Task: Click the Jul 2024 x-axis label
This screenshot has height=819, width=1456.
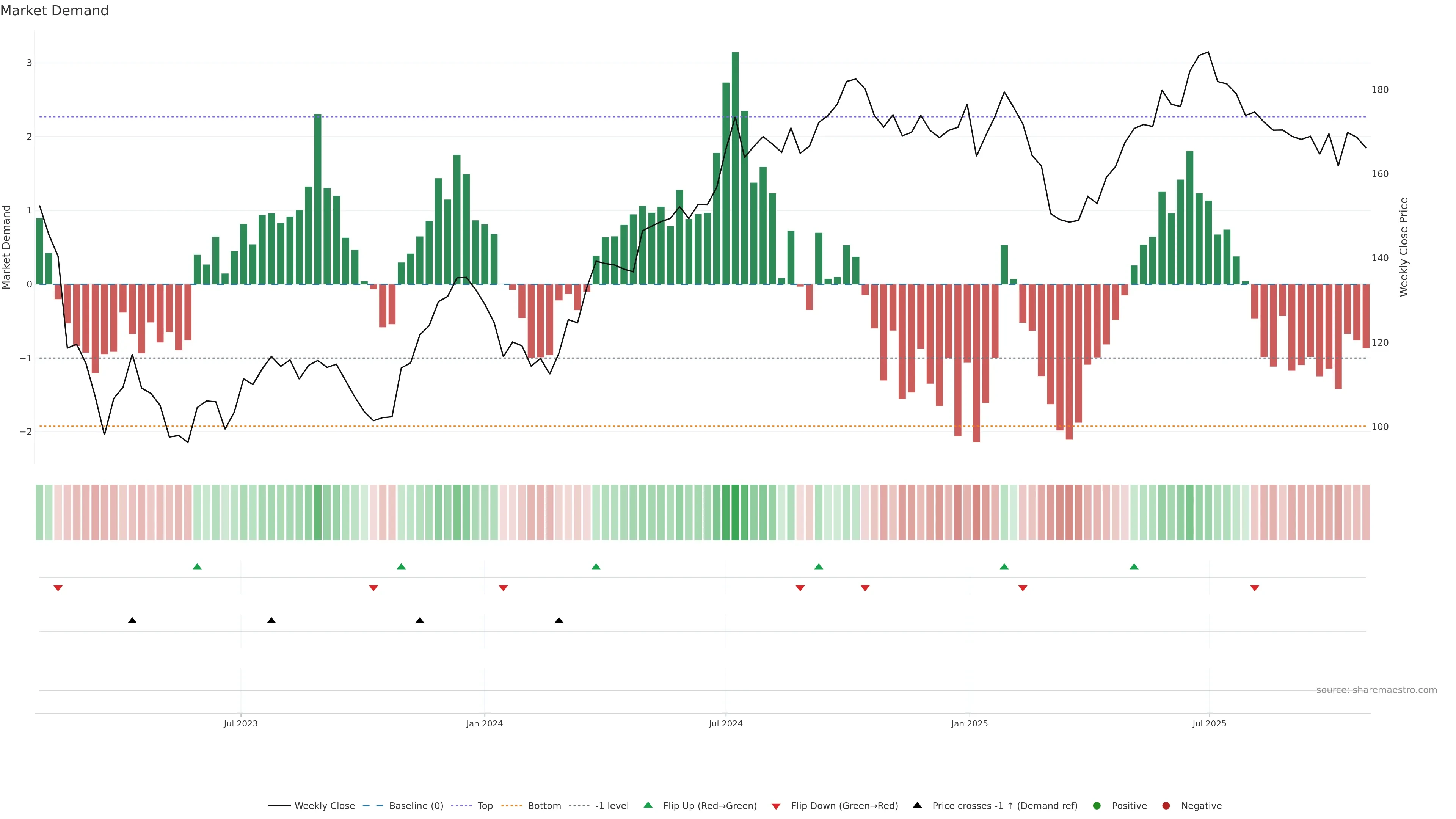Action: tap(726, 723)
